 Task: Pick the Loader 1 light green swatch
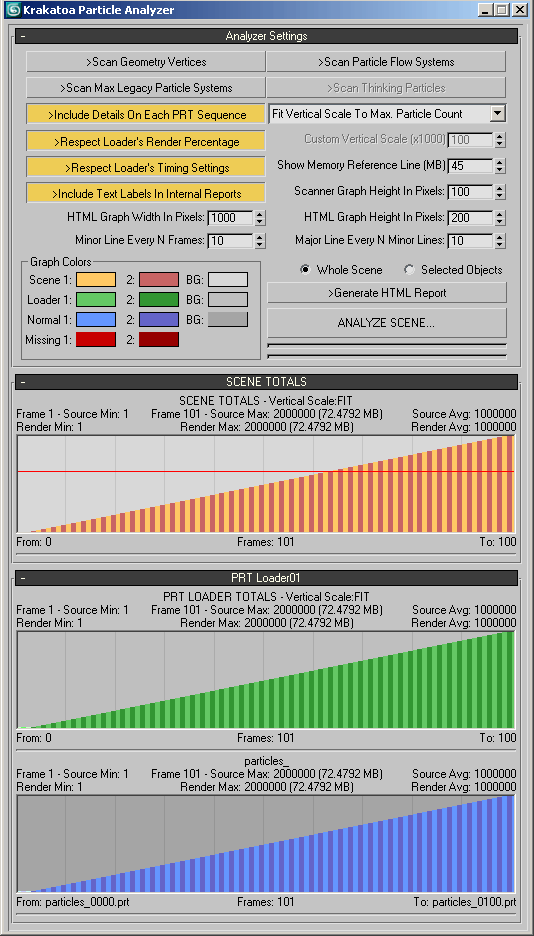(x=96, y=300)
